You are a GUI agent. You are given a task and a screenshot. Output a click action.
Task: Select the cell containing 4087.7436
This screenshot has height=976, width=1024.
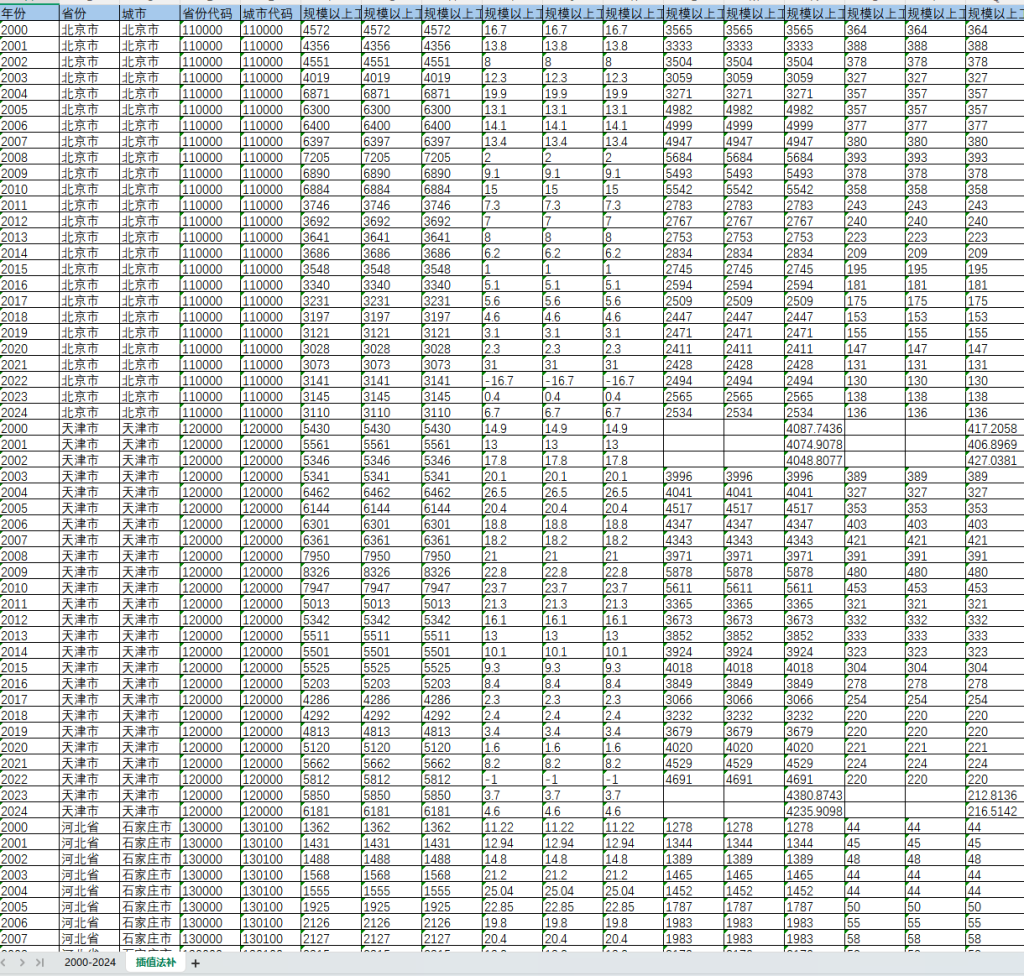pyautogui.click(x=814, y=428)
